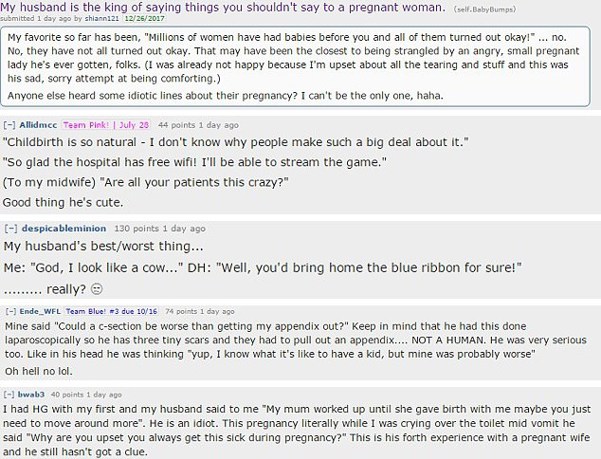This screenshot has width=601, height=459.
Task: Click the post body text box
Action: tap(295, 66)
